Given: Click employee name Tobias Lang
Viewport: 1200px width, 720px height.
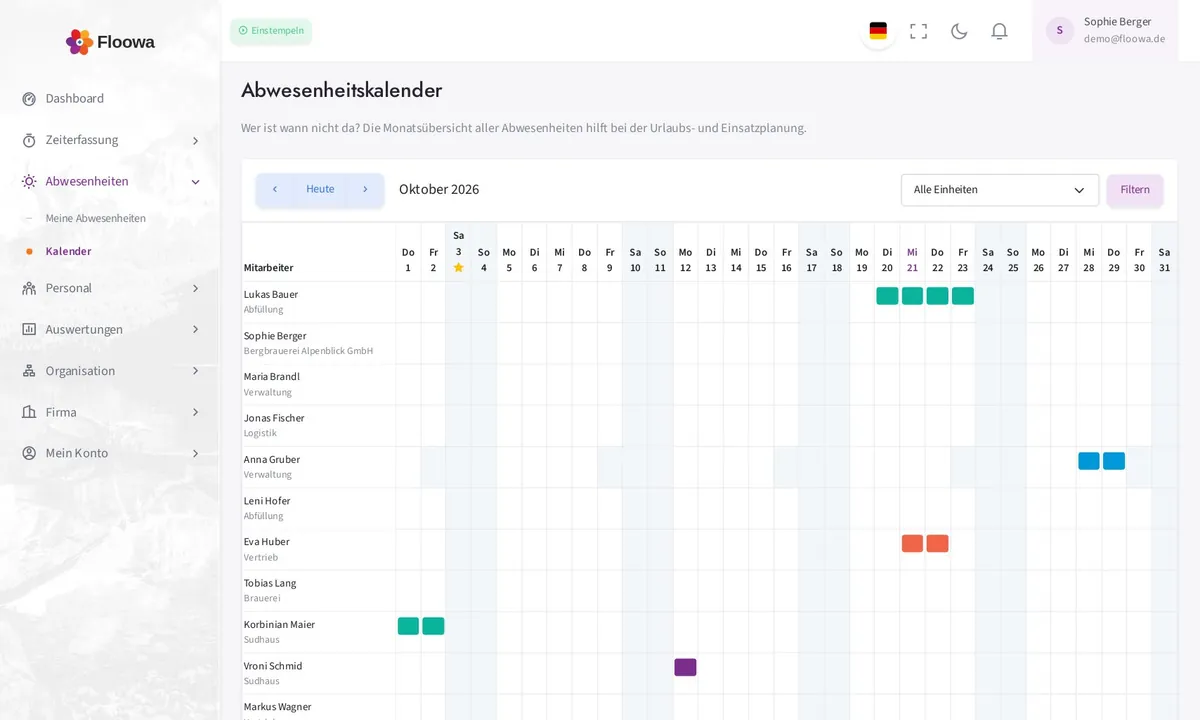Looking at the screenshot, I should (x=270, y=583).
